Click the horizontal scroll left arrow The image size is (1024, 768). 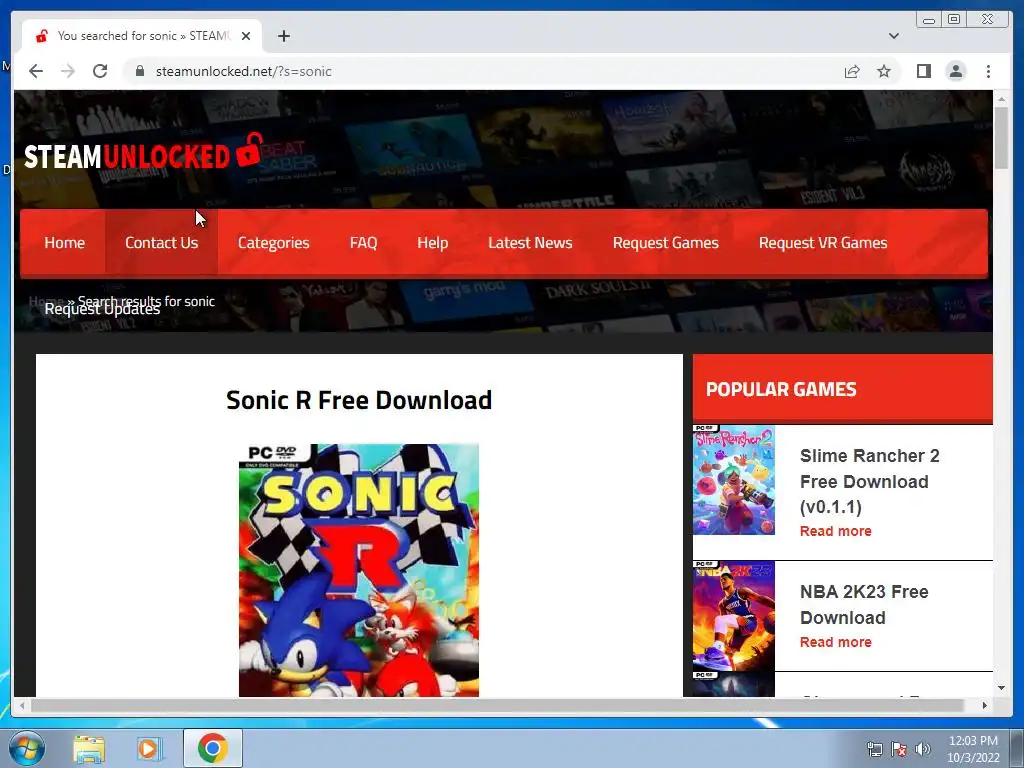point(22,705)
